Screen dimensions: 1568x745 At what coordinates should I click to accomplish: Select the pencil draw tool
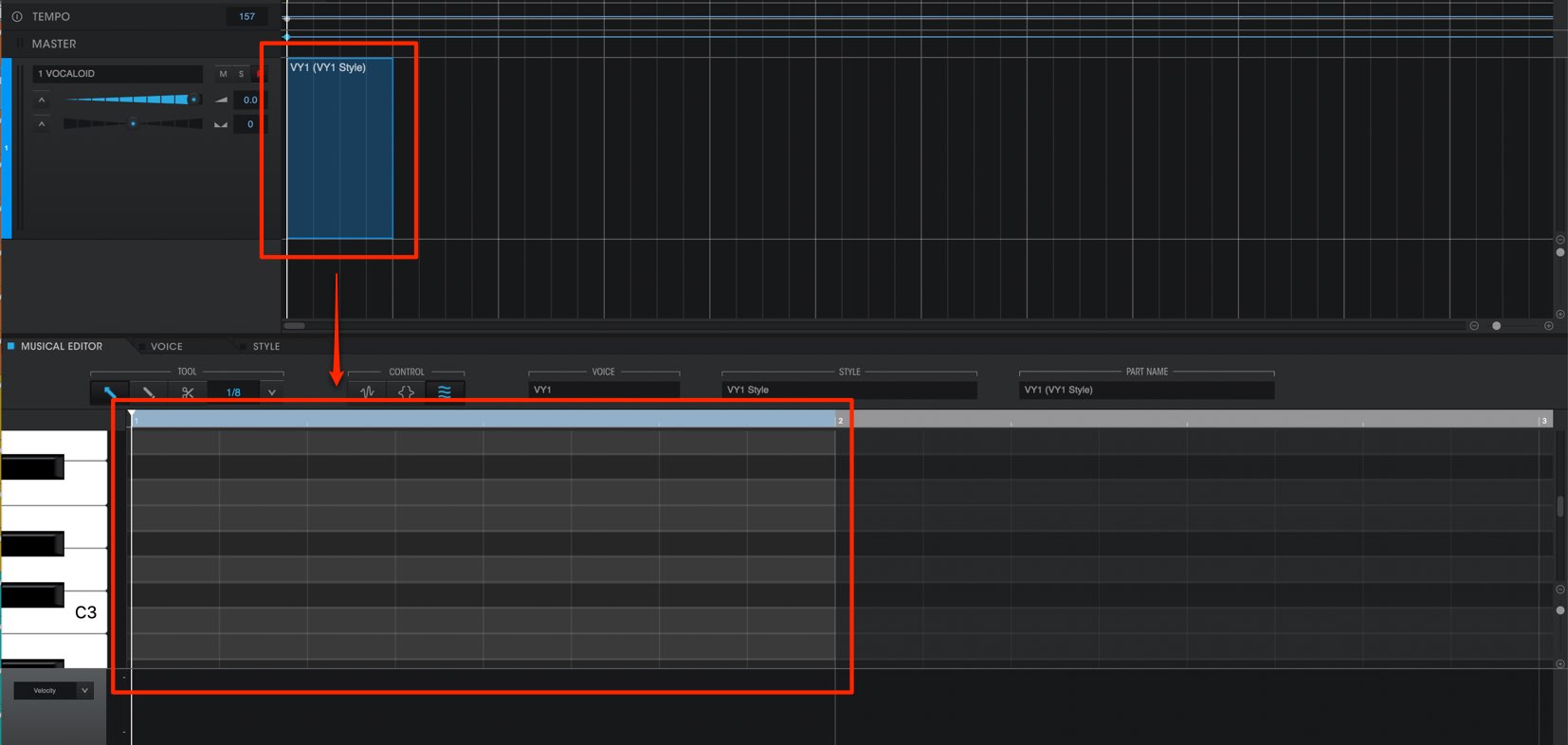click(149, 391)
